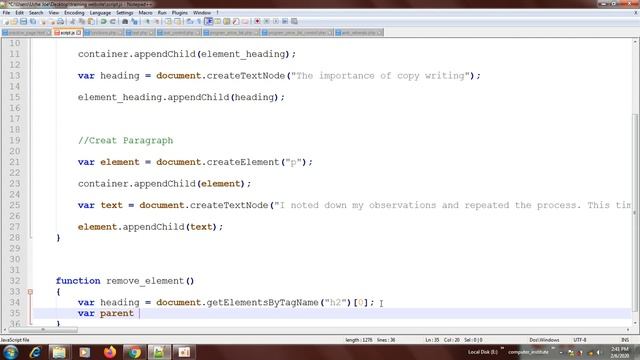Click the Redo arrow toolbar icon
The image size is (640, 360).
coord(113,21)
